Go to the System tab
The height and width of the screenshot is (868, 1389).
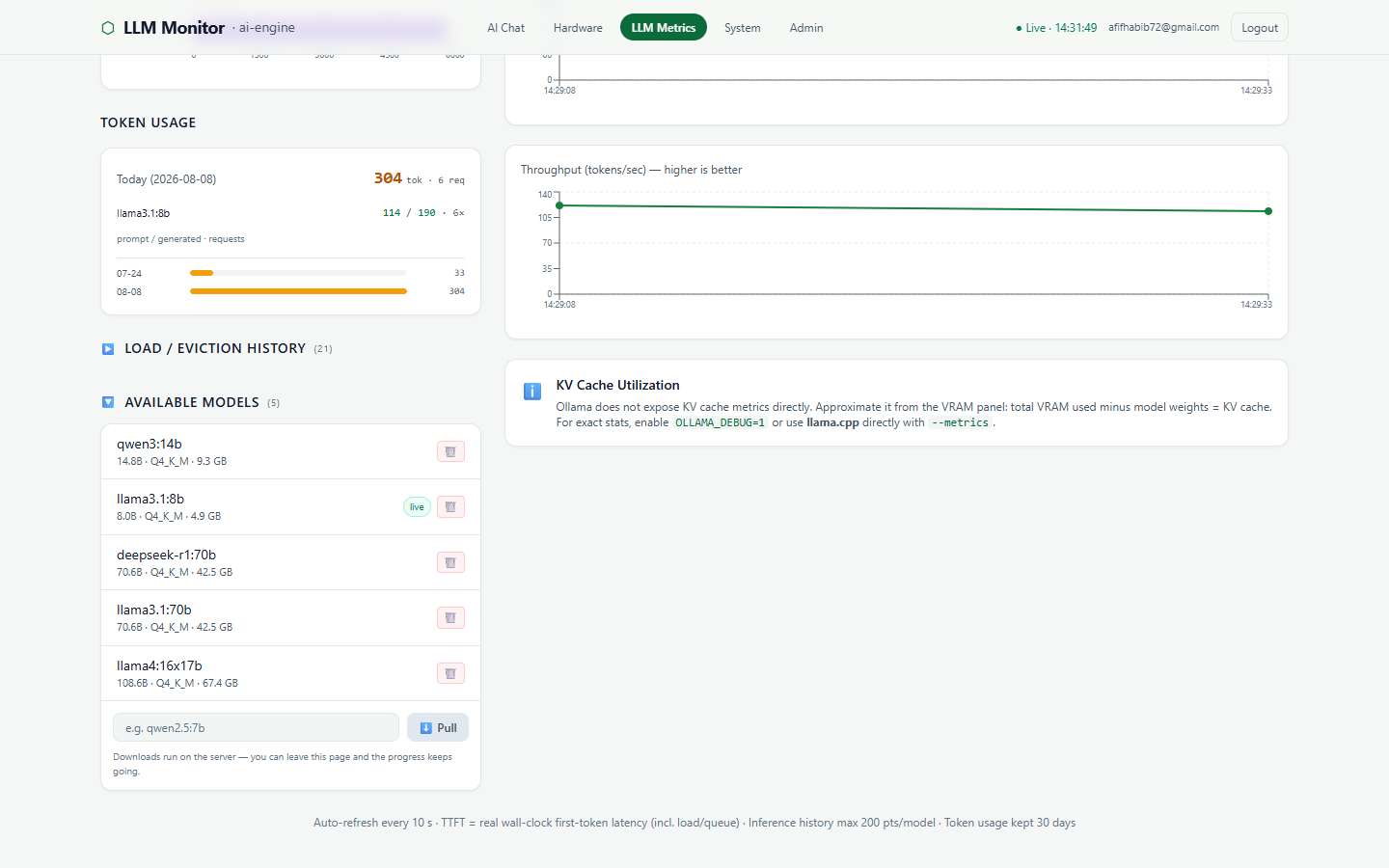[x=743, y=28]
